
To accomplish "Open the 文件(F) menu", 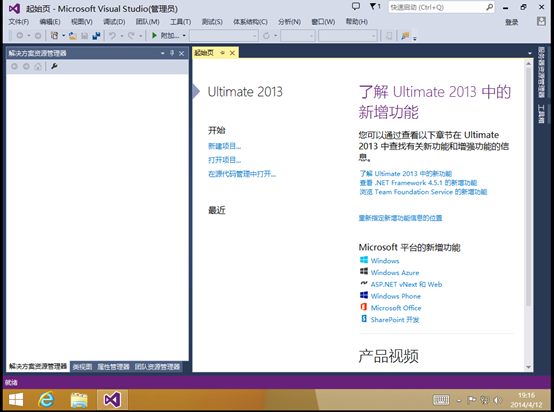I will pyautogui.click(x=19, y=22).
